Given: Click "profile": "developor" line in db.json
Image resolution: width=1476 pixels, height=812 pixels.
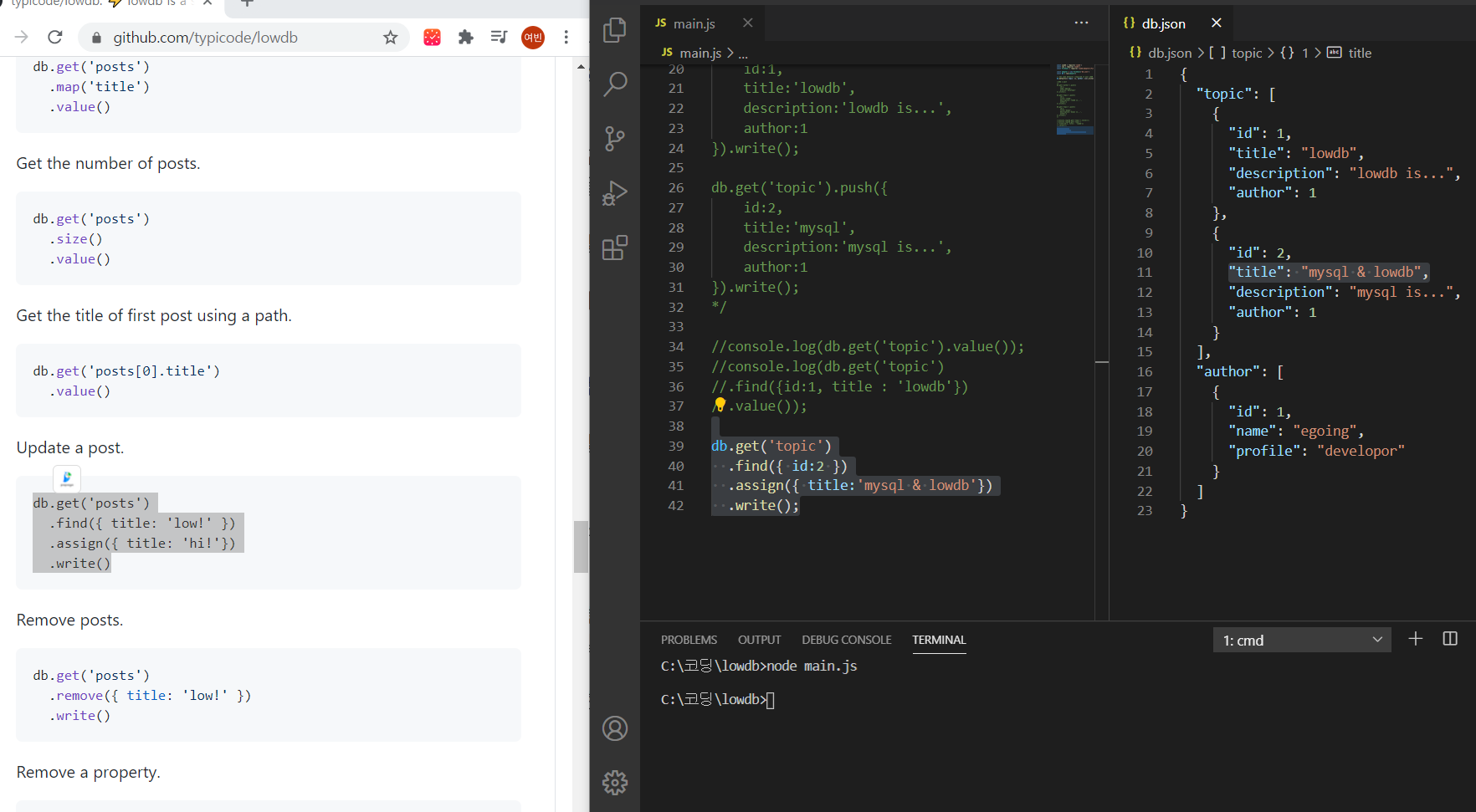Looking at the screenshot, I should click(1316, 451).
